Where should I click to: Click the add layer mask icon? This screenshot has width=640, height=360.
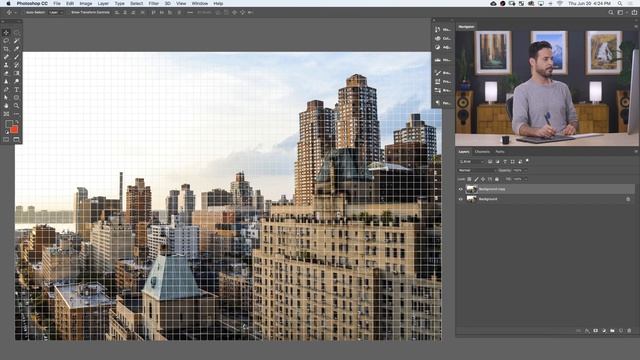(x=596, y=331)
